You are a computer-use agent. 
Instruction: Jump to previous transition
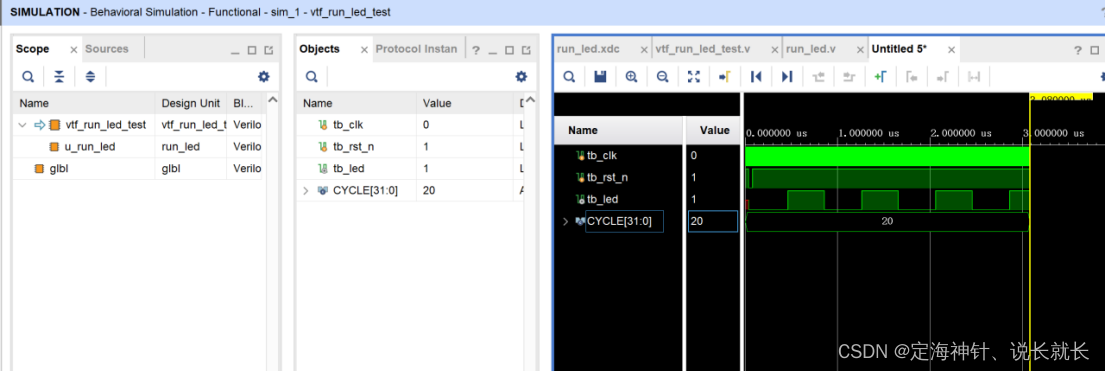click(x=818, y=77)
